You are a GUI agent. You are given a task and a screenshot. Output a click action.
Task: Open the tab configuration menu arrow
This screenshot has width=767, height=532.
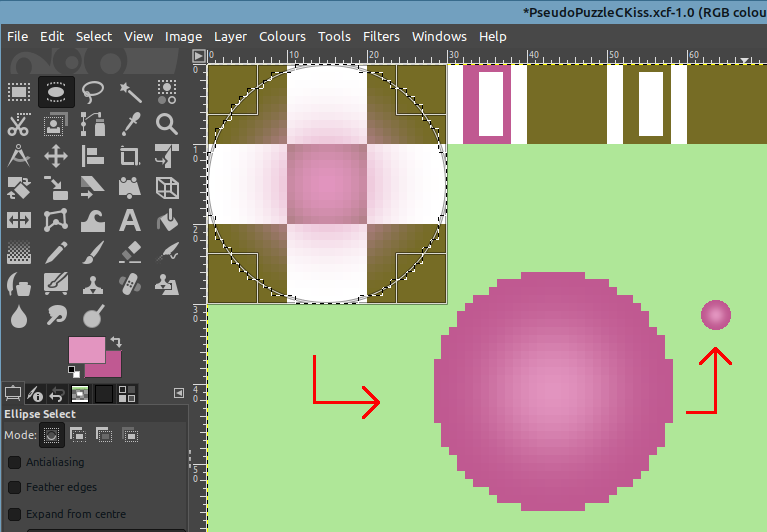(x=179, y=393)
